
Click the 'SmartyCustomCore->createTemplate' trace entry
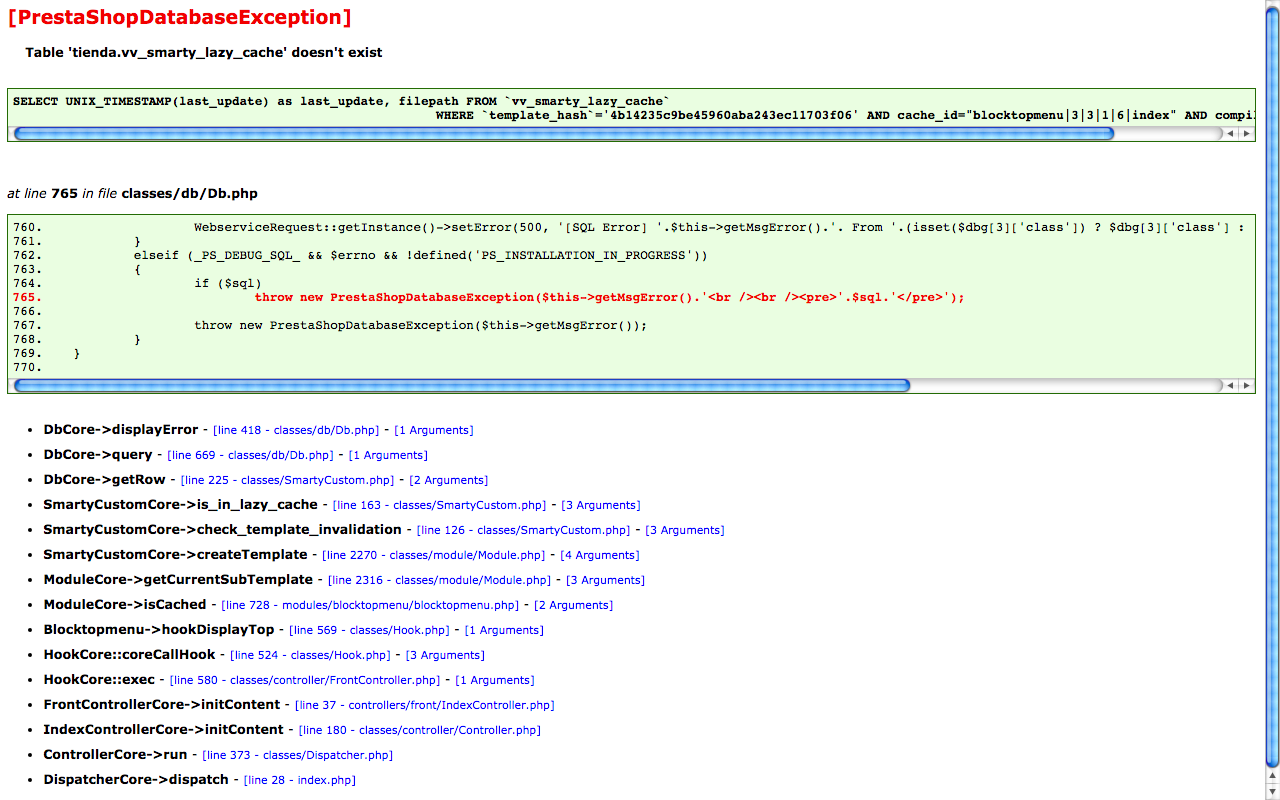175,555
